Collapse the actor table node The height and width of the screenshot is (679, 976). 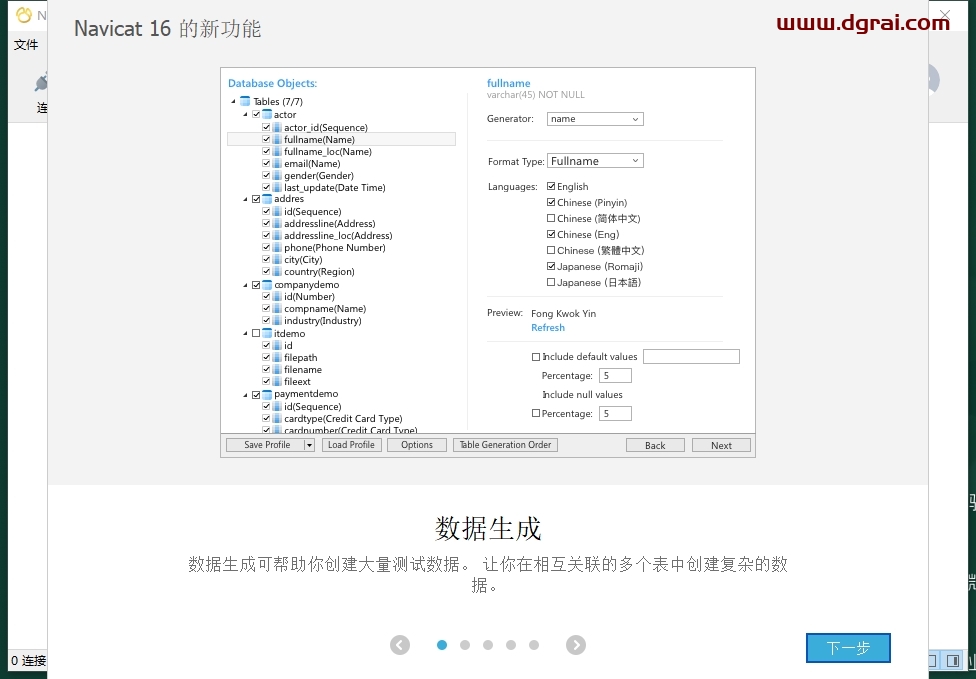245,115
